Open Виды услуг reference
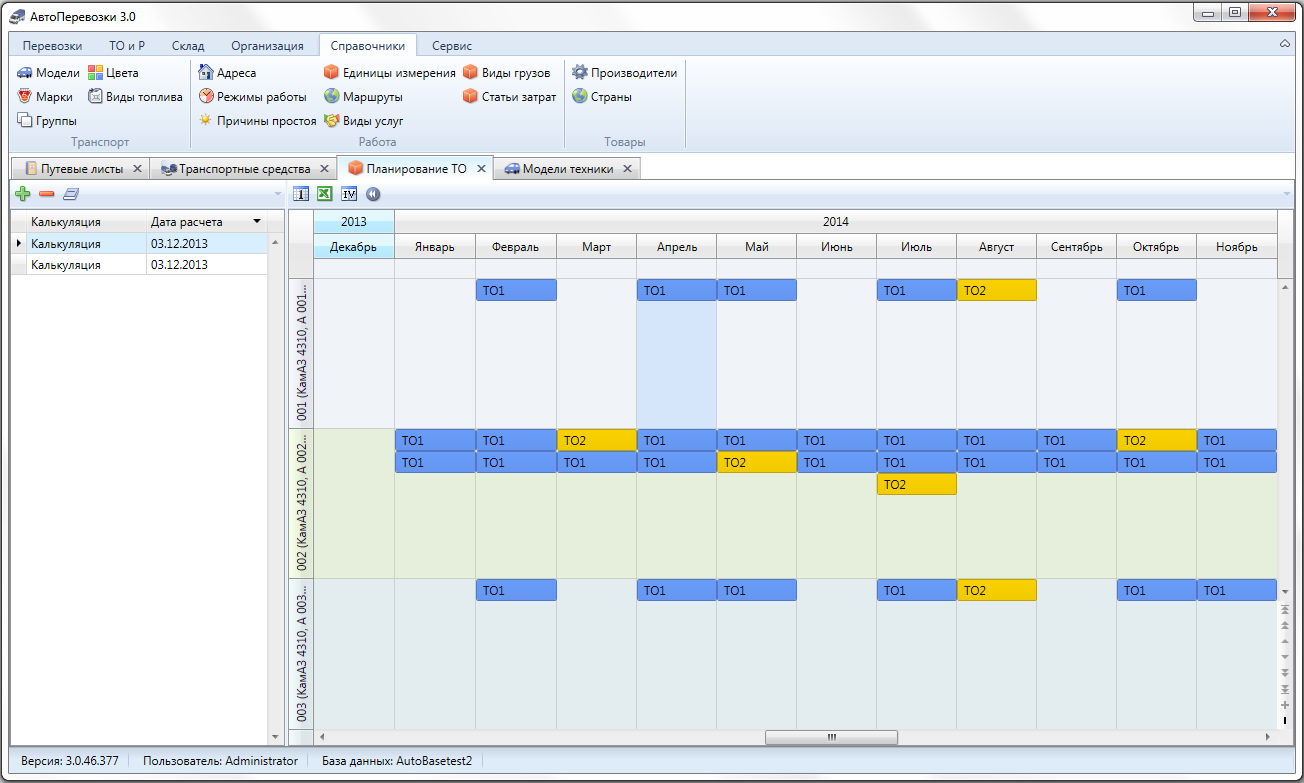Viewport: 1304px width, 783px height. [x=364, y=121]
